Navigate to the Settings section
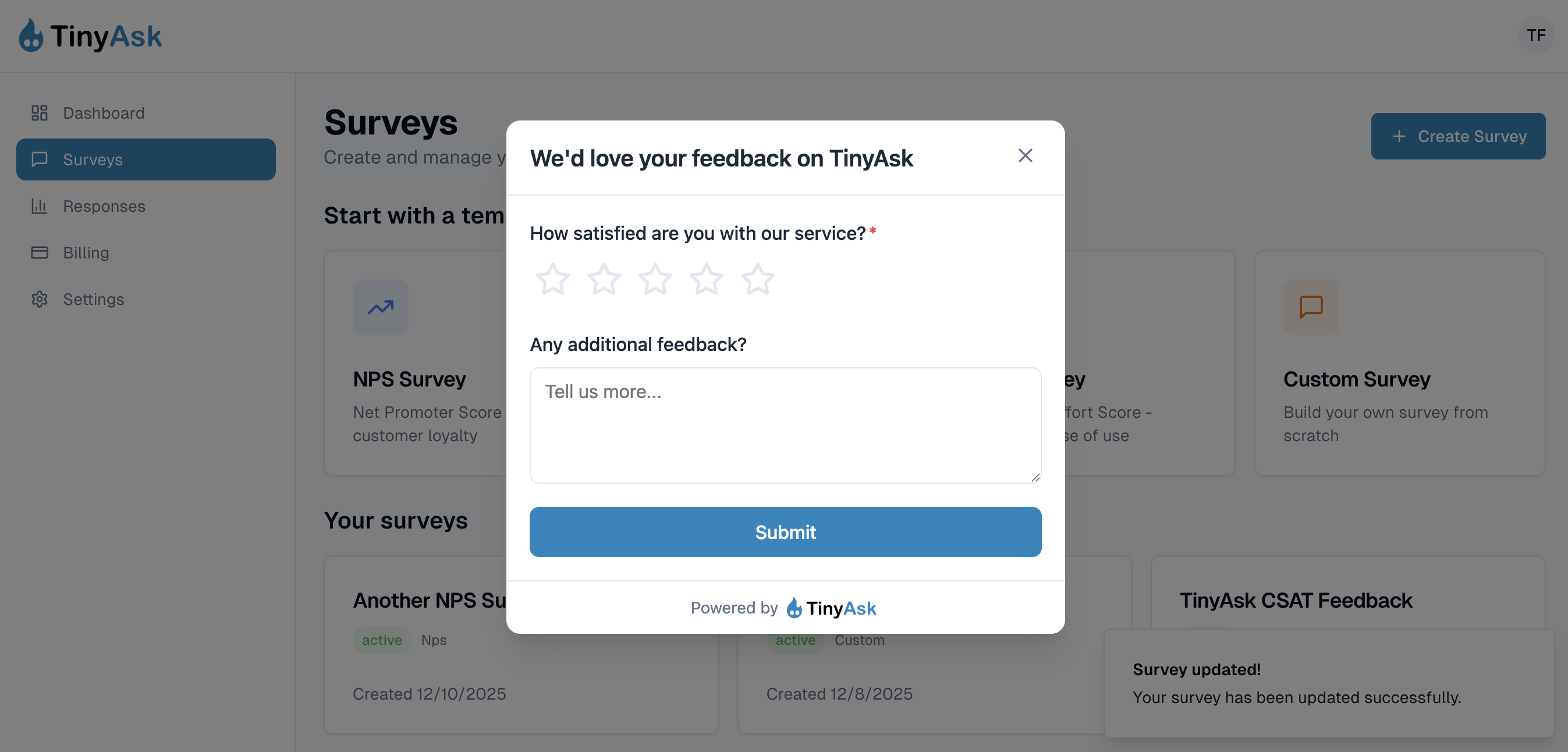 [x=94, y=299]
